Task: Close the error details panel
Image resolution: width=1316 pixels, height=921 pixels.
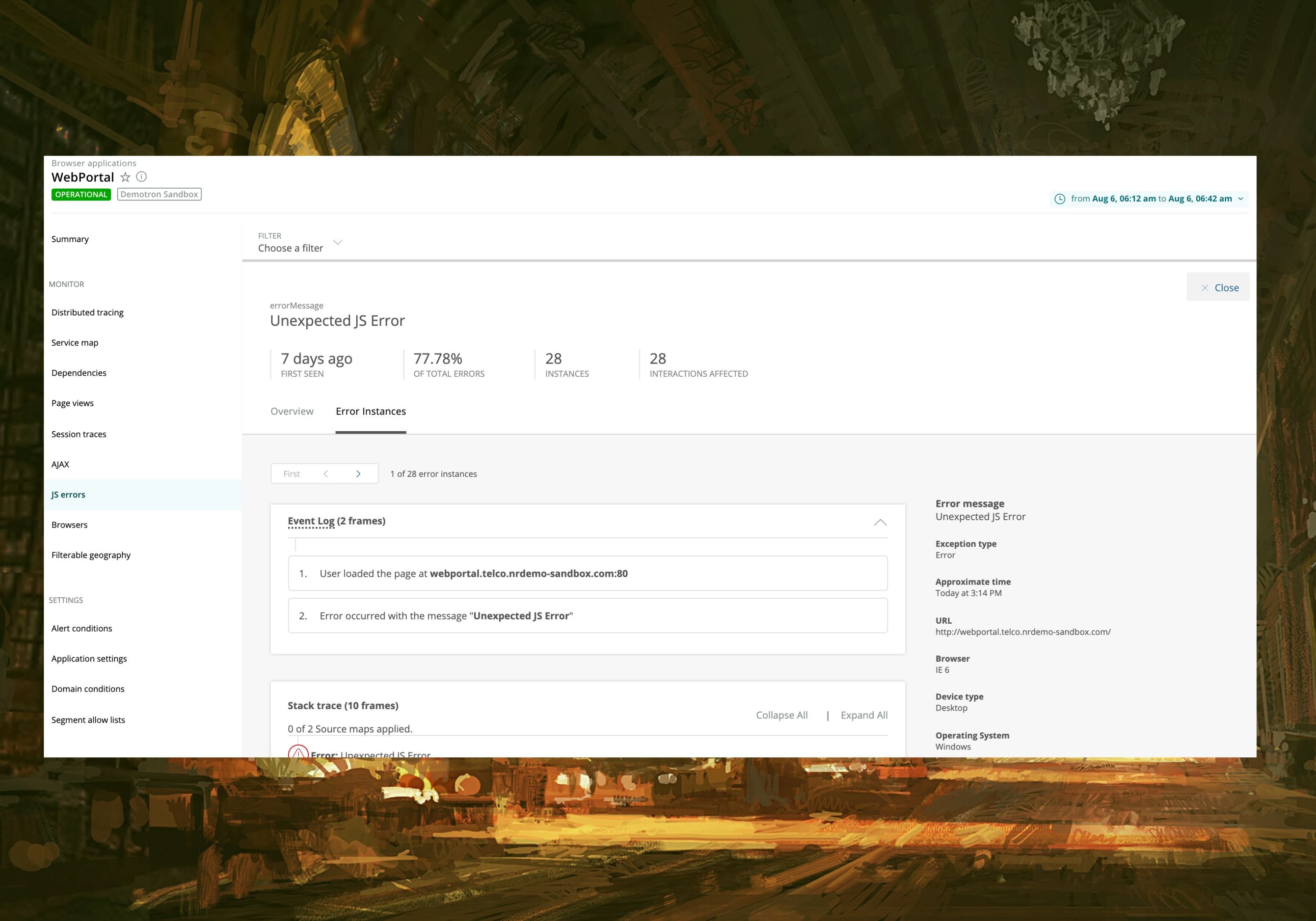Action: pyautogui.click(x=1218, y=287)
